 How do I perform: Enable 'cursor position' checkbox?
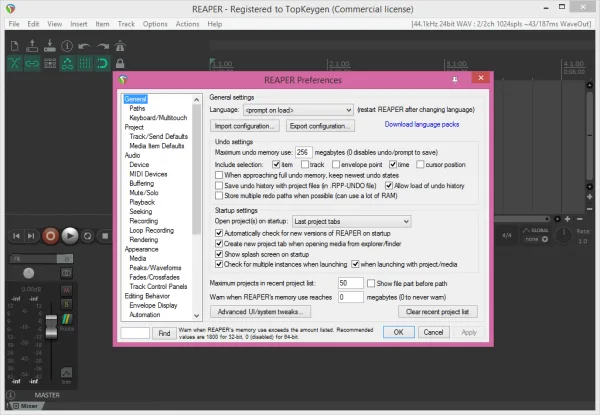pyautogui.click(x=420, y=164)
